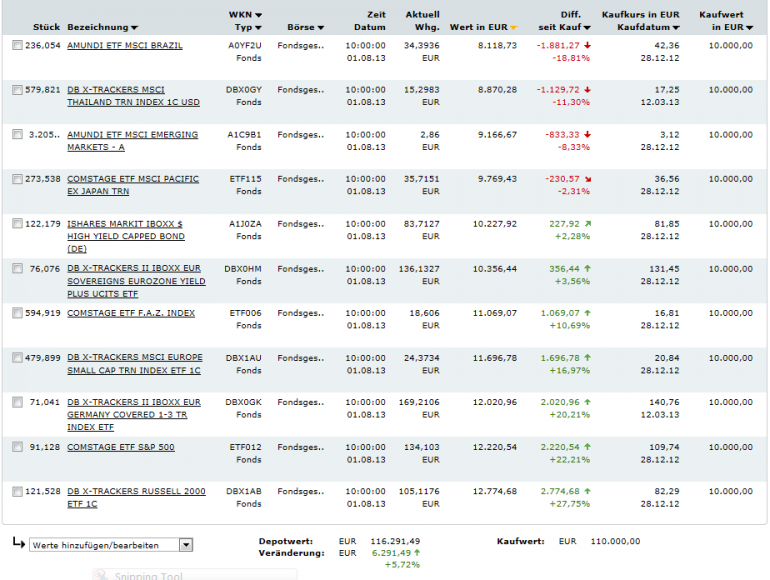
Task: Click the Kaufkurs in EUR column header
Action: click(x=640, y=15)
